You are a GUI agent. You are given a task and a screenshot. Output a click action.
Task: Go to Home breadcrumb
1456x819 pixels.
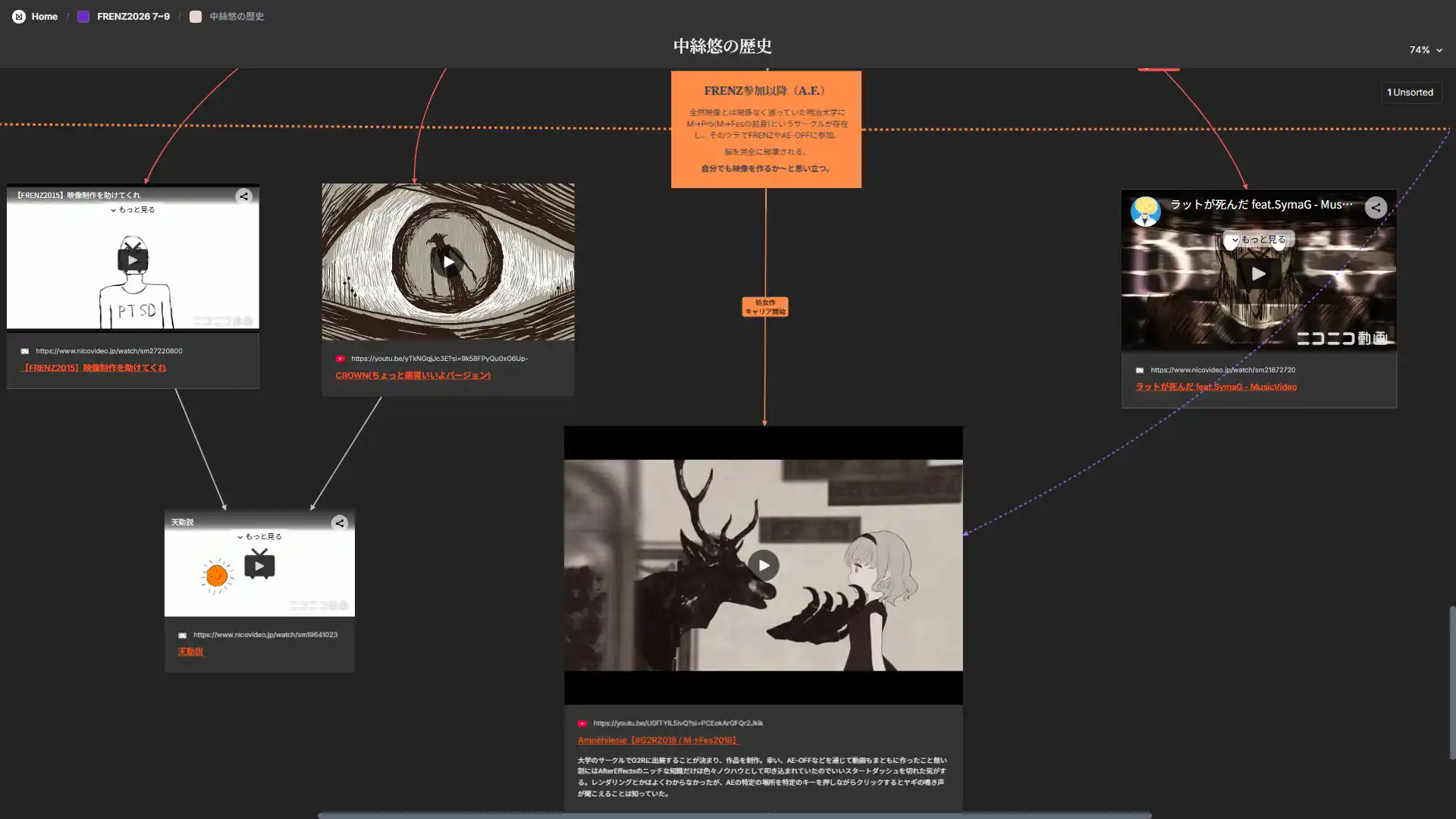point(45,16)
